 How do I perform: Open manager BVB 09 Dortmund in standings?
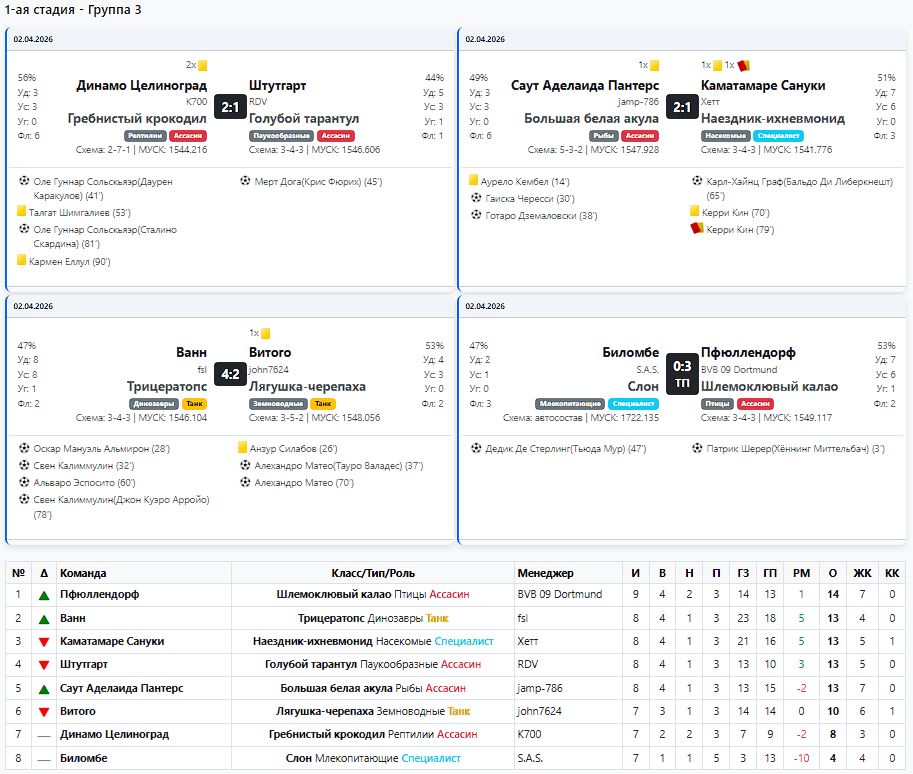(560, 595)
